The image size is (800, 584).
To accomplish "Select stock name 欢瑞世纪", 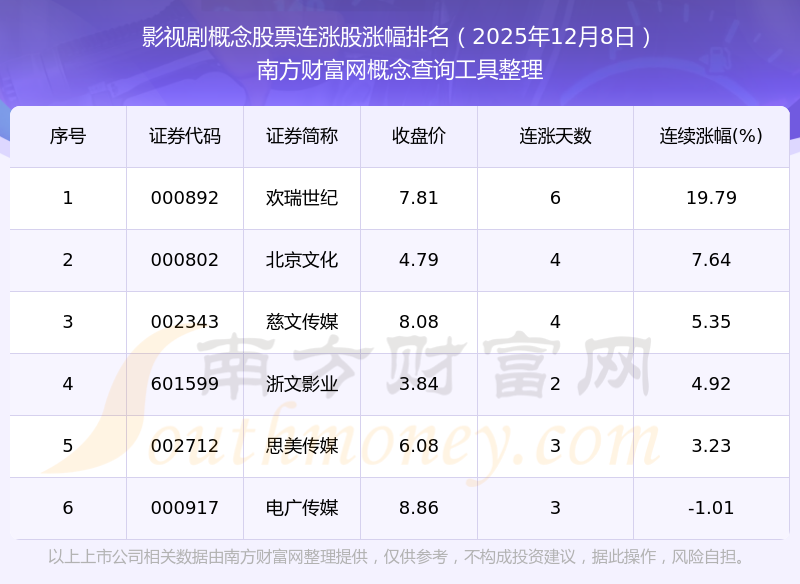I will pos(302,198).
